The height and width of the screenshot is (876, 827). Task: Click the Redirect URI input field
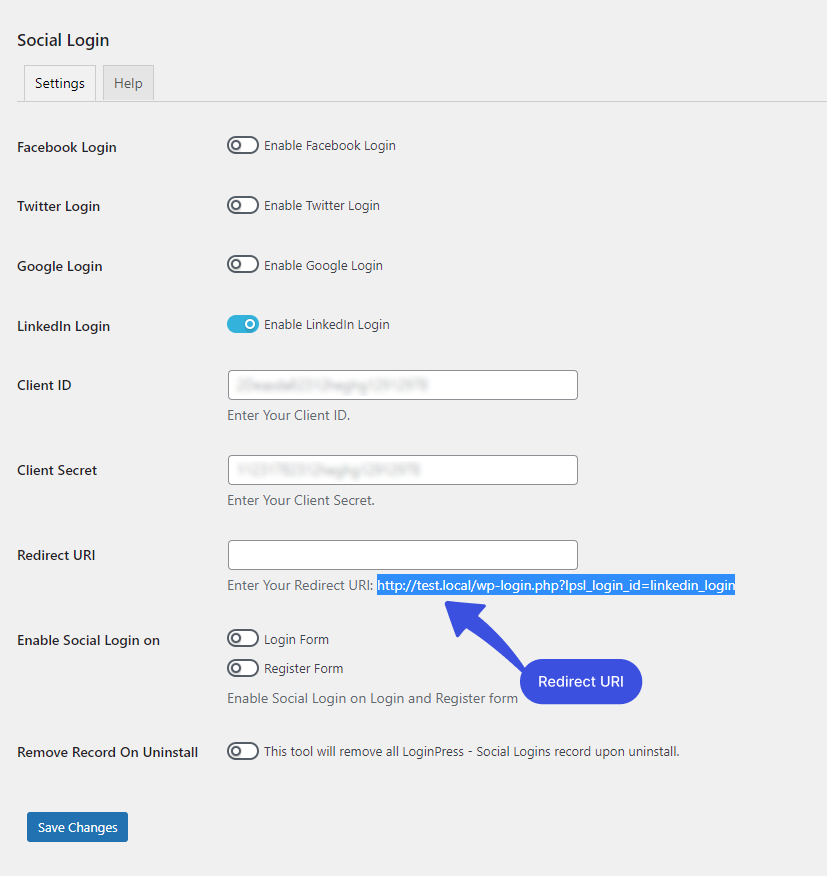(x=402, y=555)
